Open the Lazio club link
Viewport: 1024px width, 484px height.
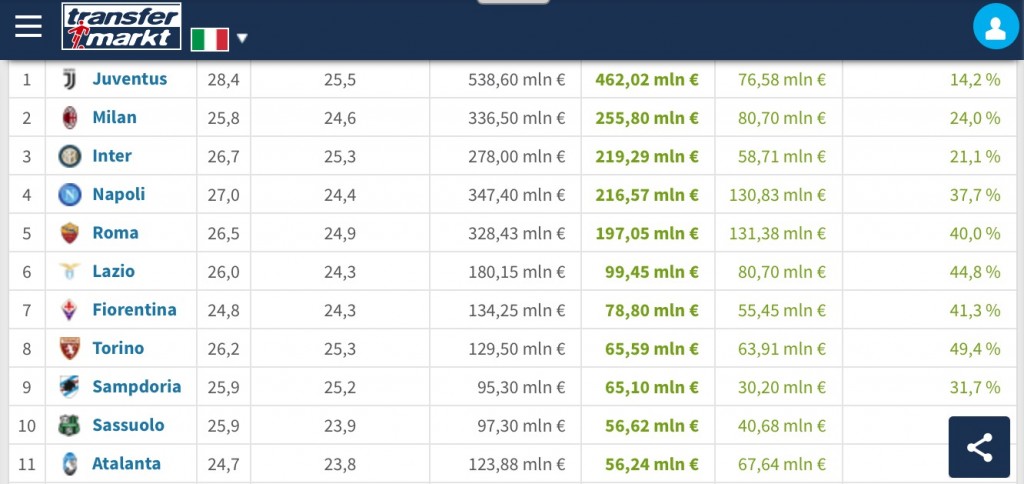point(114,271)
